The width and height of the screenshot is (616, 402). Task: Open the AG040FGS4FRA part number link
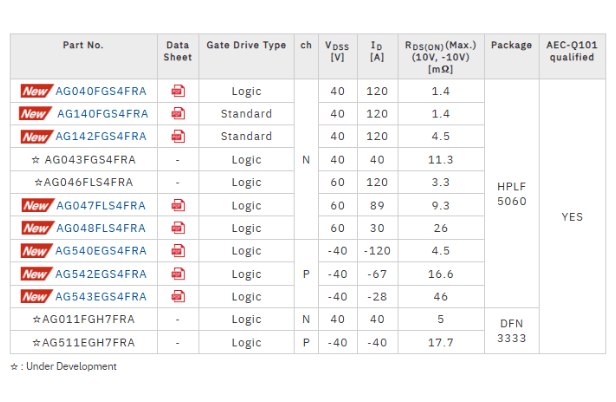(x=101, y=91)
